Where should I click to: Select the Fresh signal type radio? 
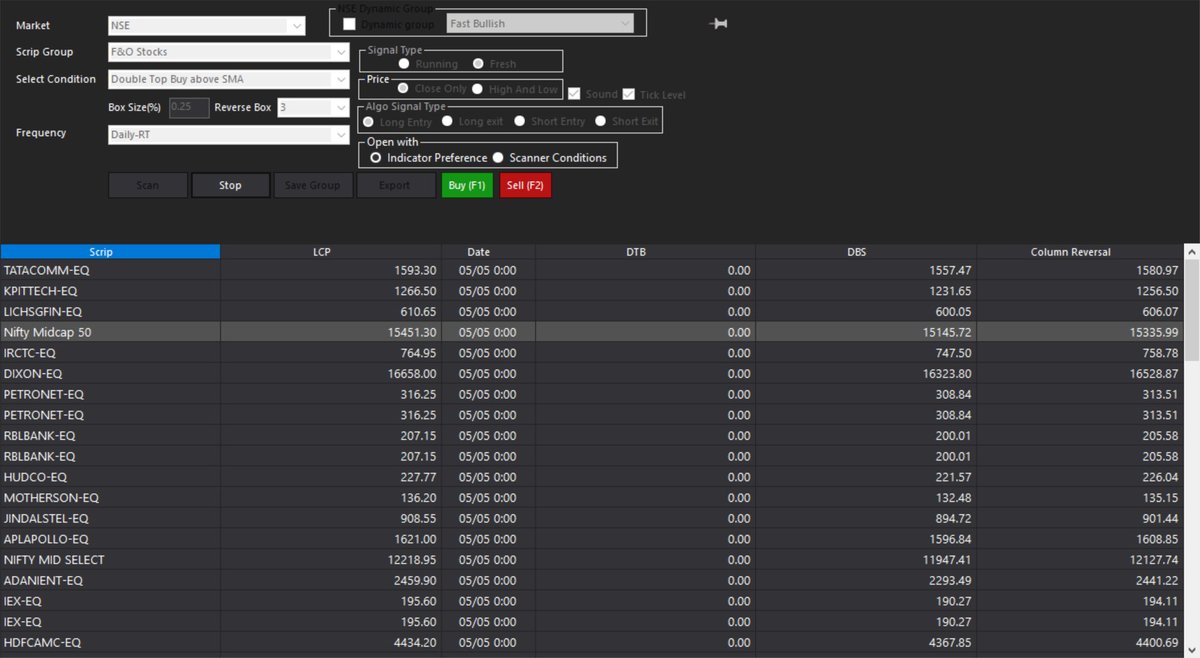coord(478,64)
